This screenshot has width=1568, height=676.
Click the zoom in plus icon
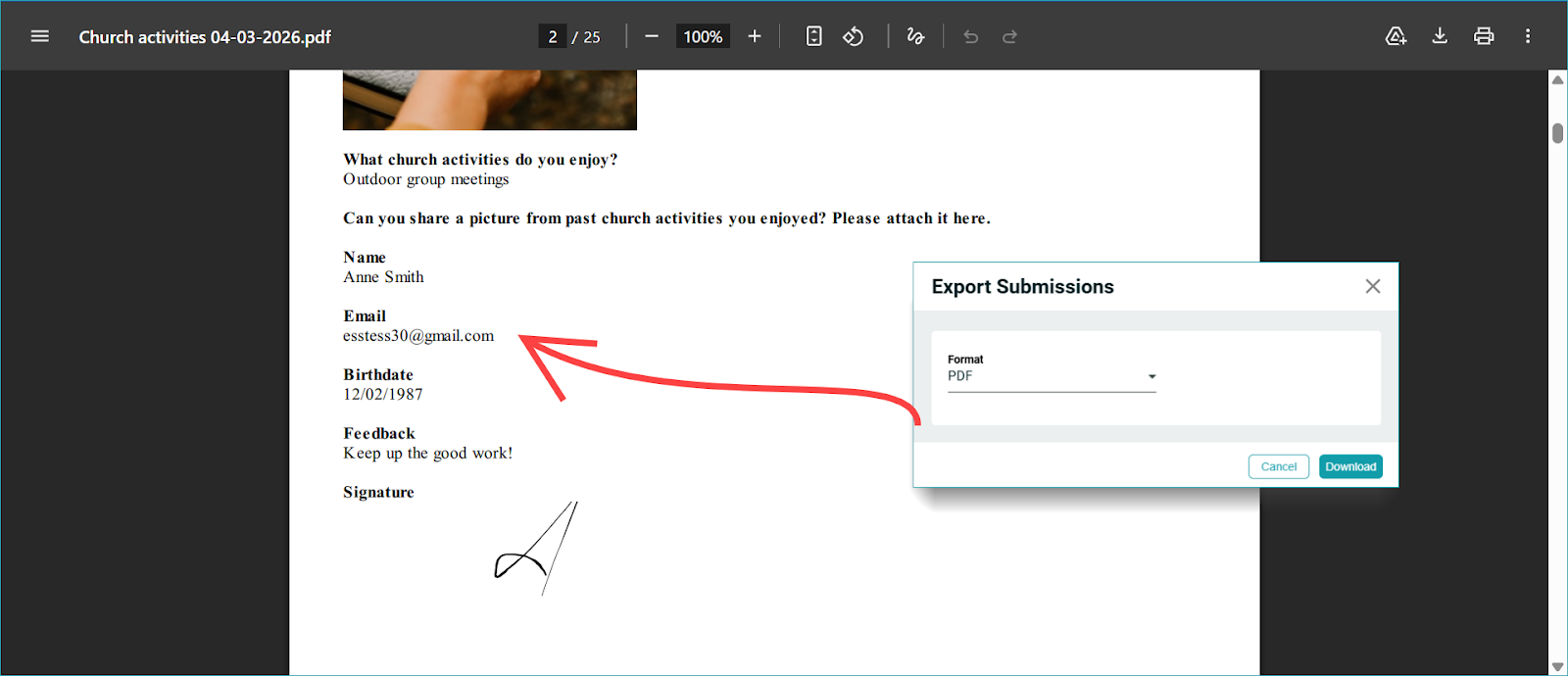(x=754, y=36)
